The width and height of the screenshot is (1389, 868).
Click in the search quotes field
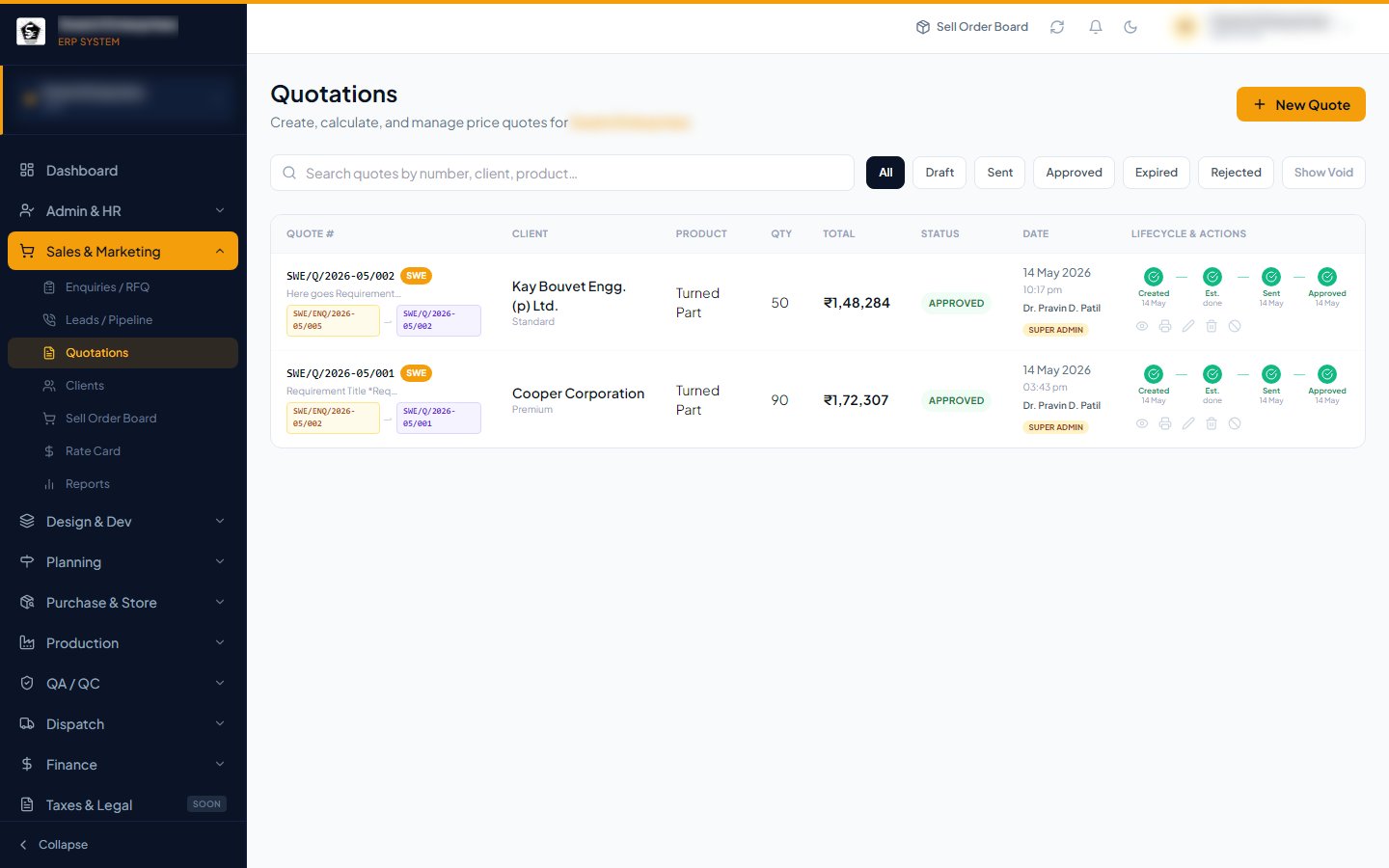[x=562, y=173]
